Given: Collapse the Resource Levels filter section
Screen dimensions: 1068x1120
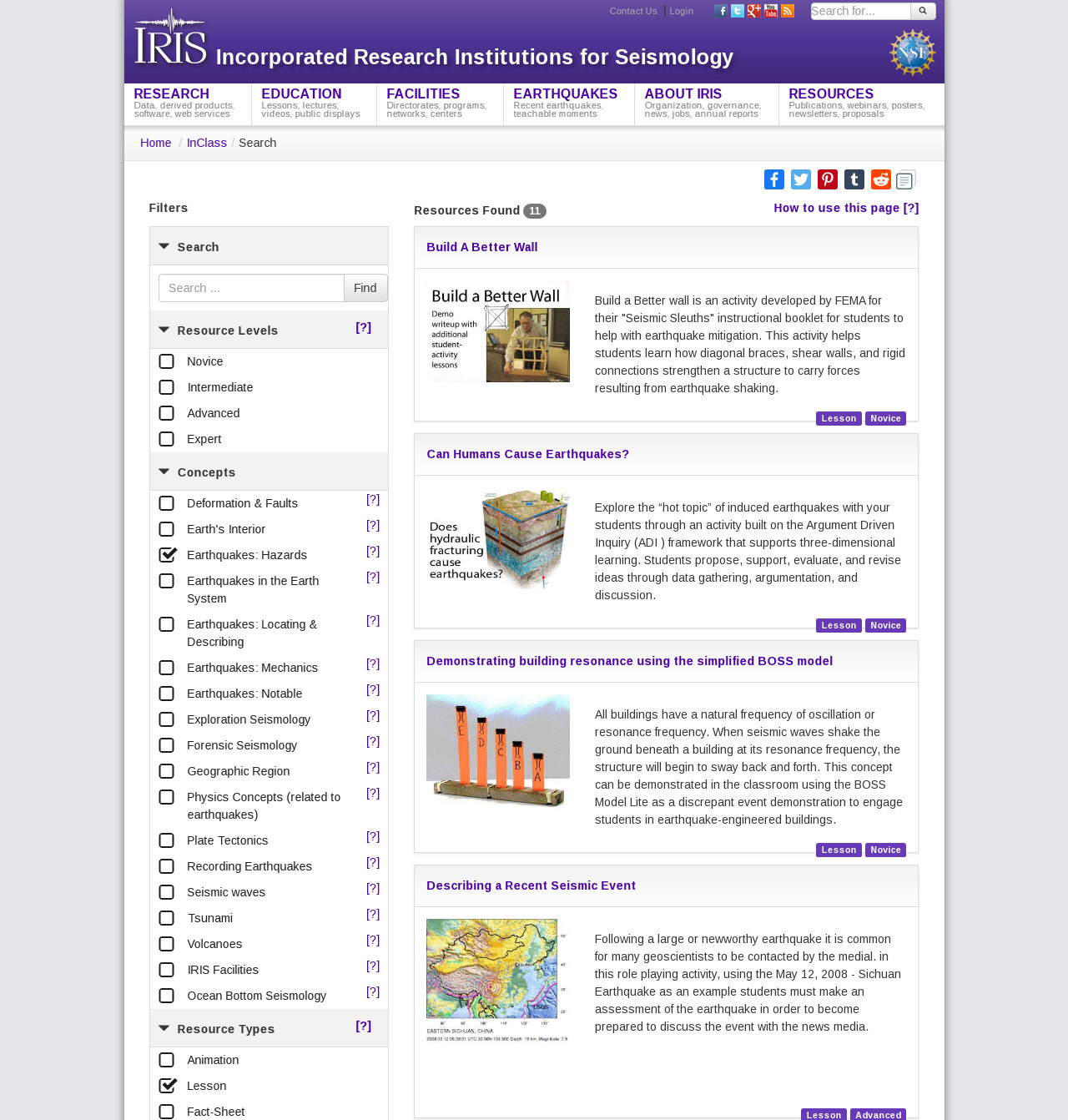Looking at the screenshot, I should (x=164, y=330).
